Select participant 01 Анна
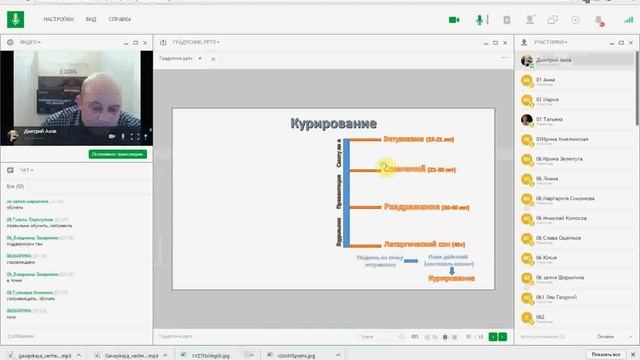 pyautogui.click(x=576, y=80)
